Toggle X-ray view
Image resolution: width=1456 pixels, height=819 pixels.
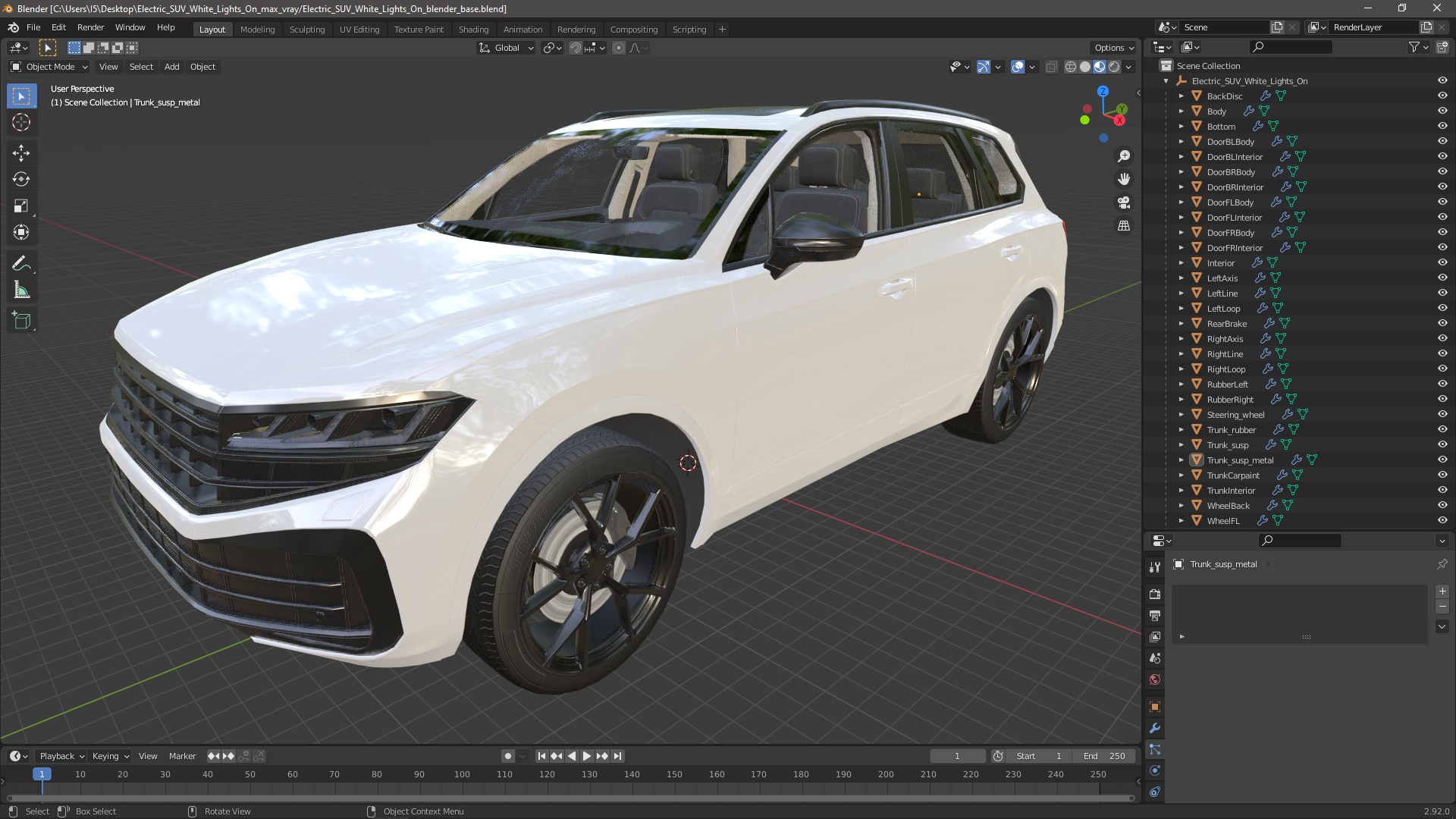(x=1051, y=67)
